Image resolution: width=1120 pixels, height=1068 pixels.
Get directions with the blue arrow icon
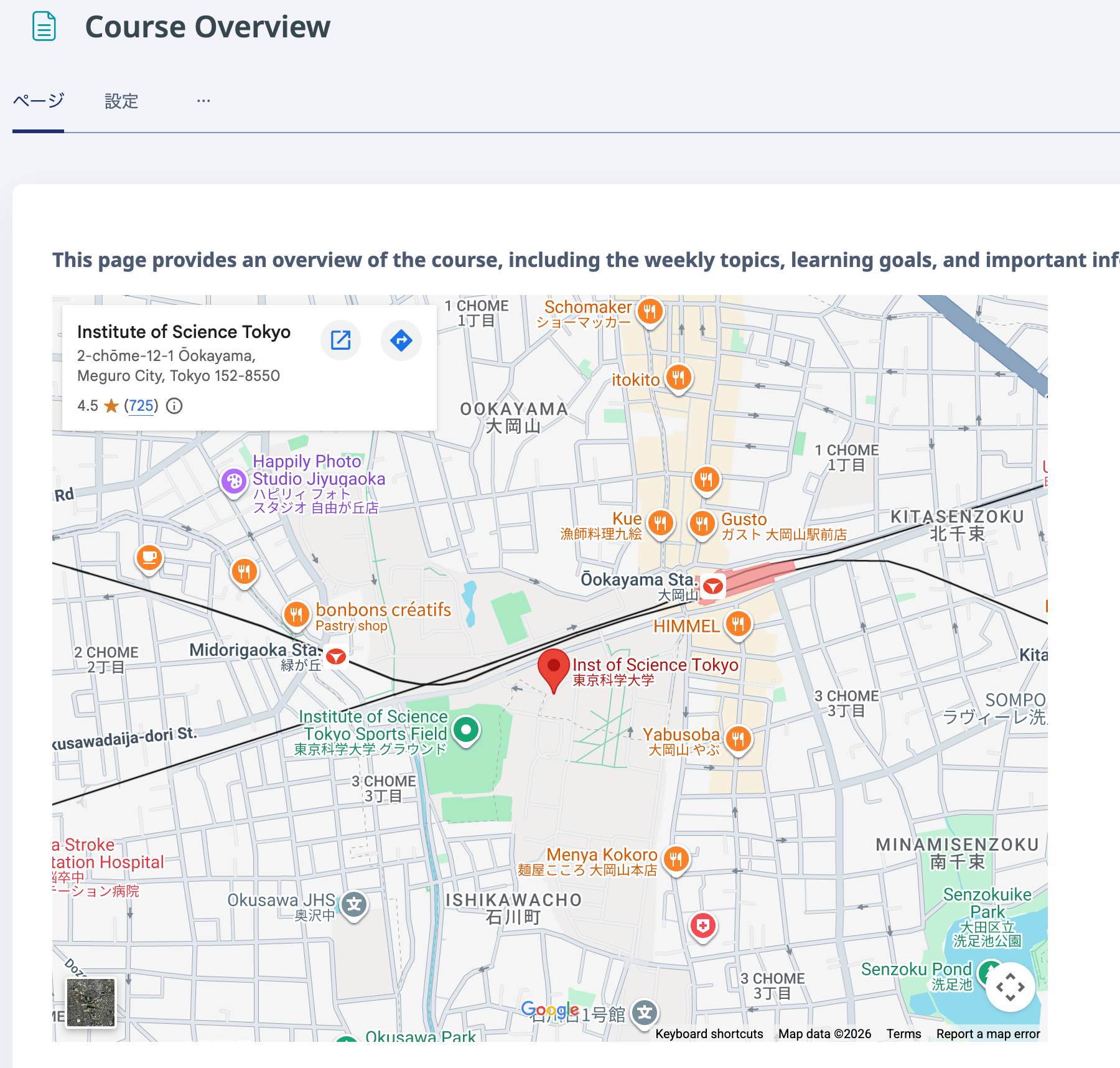(x=401, y=340)
